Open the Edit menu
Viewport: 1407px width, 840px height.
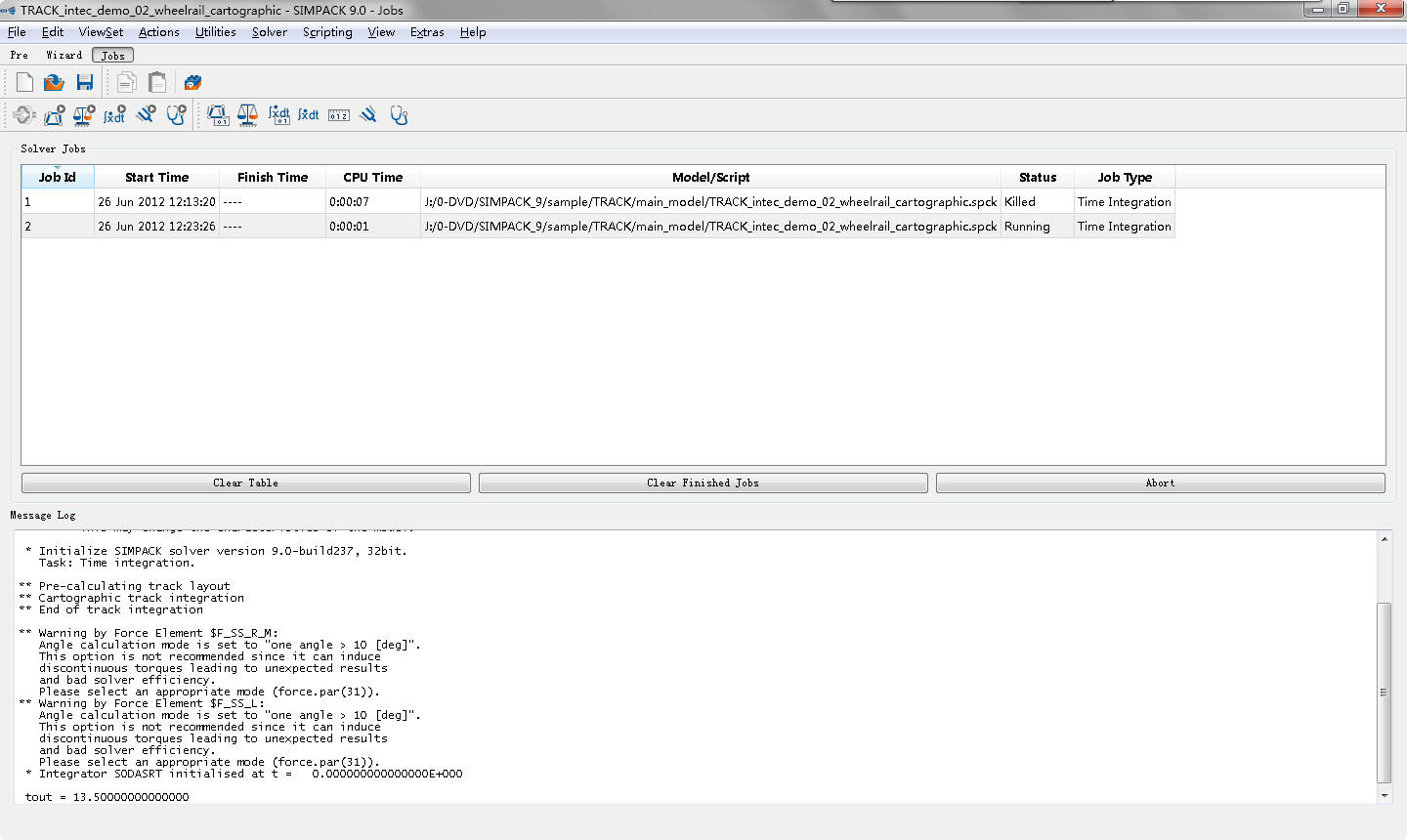[53, 32]
